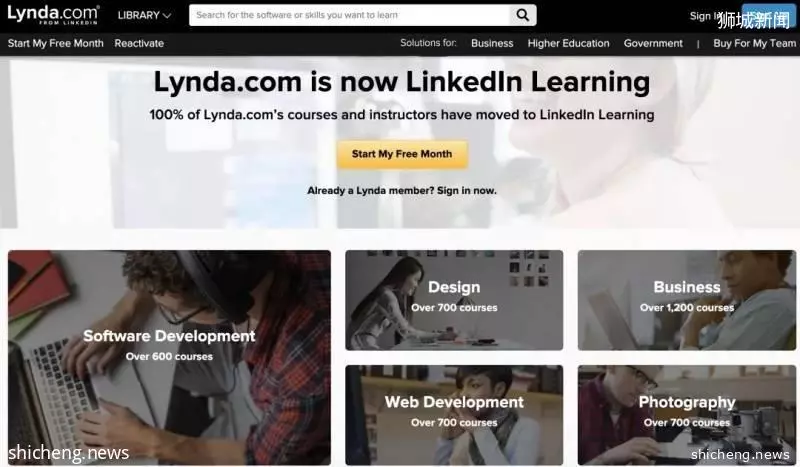
Task: Click the blue button in top-right corner
Action: point(768,16)
